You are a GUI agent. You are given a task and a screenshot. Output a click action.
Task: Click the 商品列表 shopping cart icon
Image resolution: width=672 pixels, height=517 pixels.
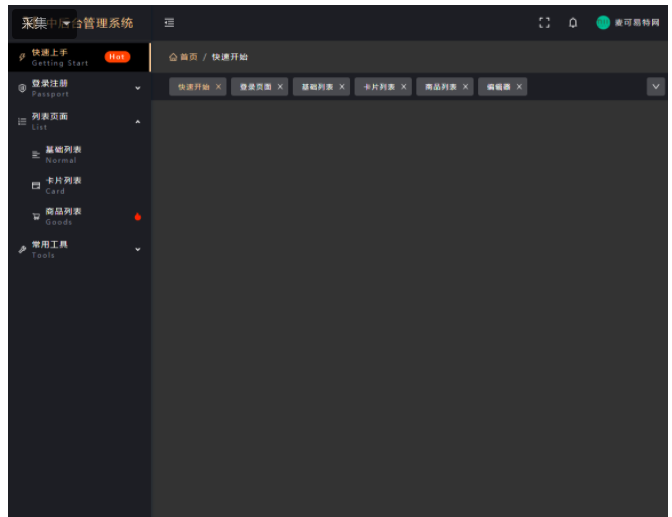point(36,216)
